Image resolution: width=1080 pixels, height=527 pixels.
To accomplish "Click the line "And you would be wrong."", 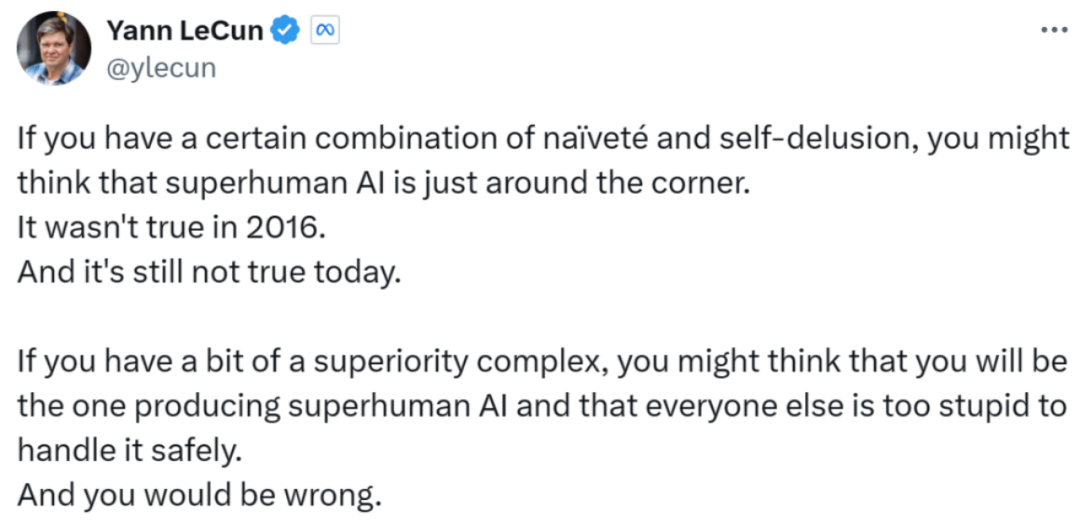I will click(x=199, y=496).
